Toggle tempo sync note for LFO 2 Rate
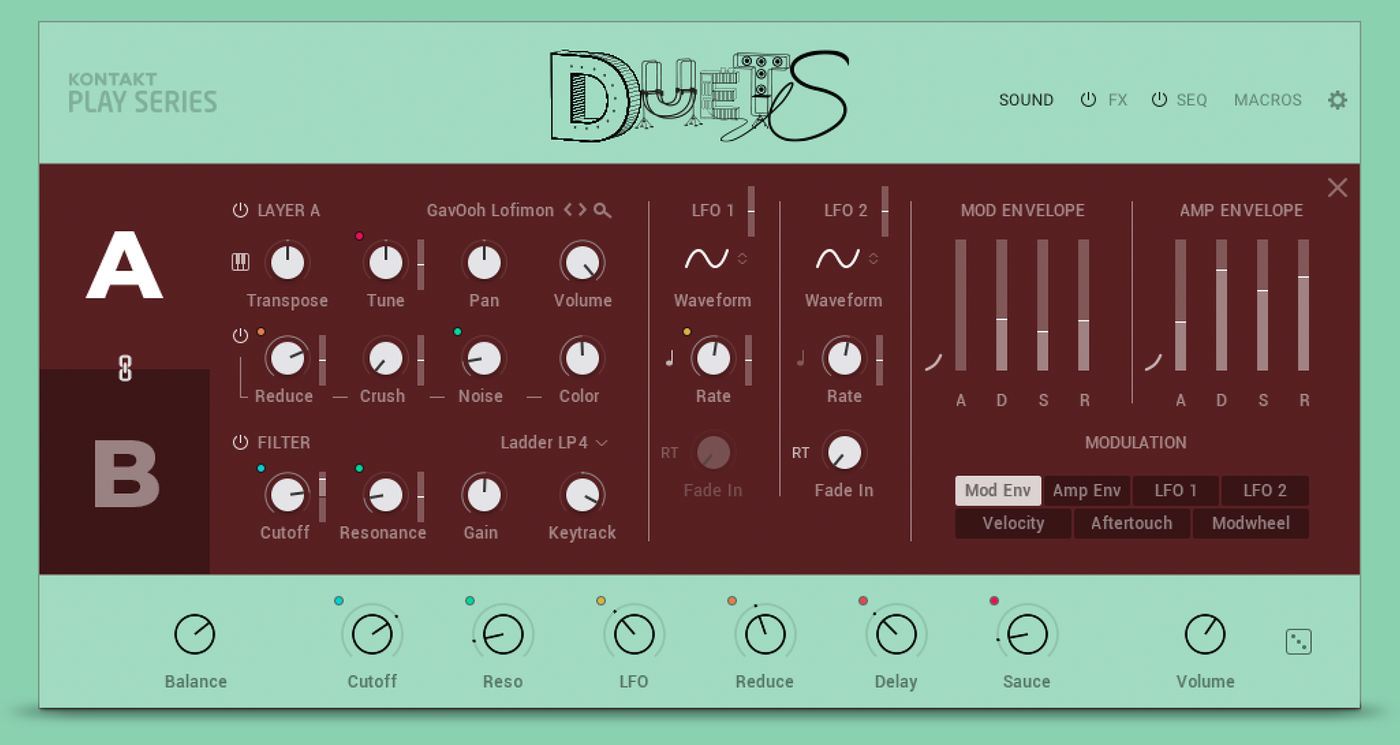 pos(801,358)
